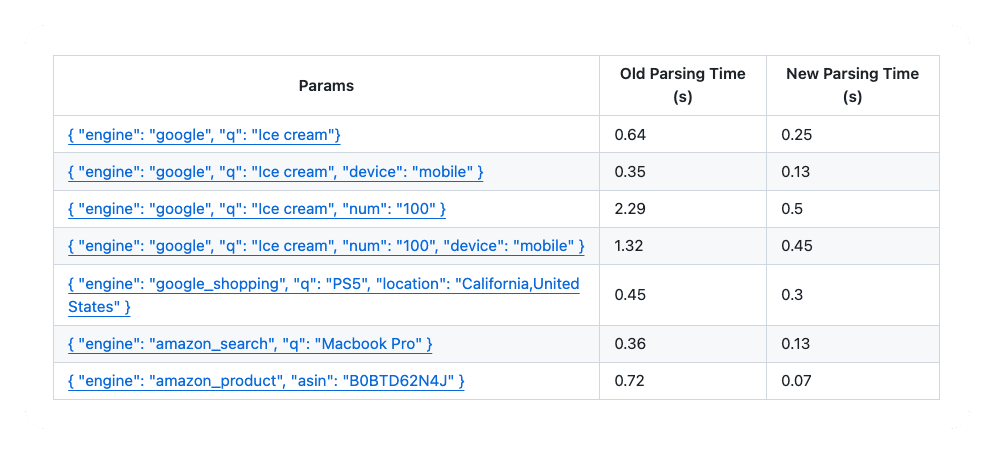
Task: Open the Ice cream num 100 link
Action: (x=257, y=209)
